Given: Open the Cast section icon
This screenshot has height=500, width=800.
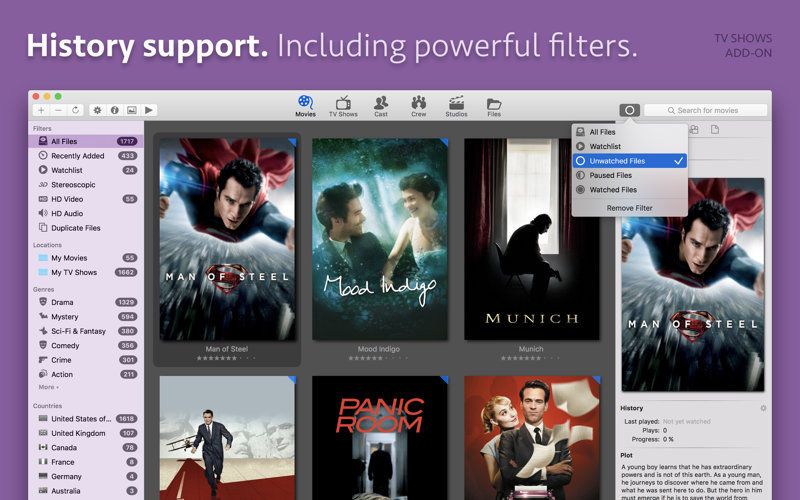Looking at the screenshot, I should click(x=381, y=106).
